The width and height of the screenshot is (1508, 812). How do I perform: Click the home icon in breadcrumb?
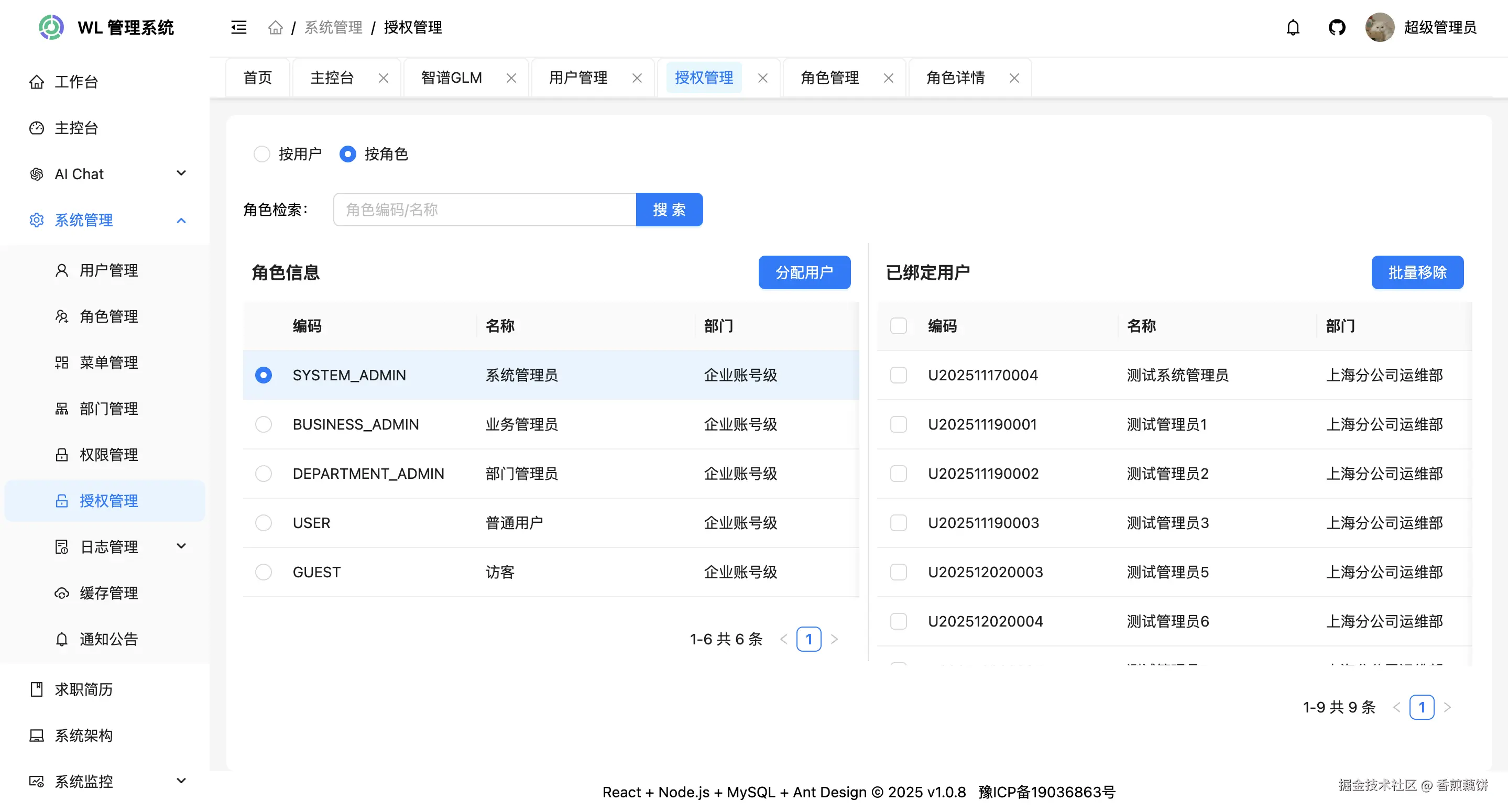point(275,28)
